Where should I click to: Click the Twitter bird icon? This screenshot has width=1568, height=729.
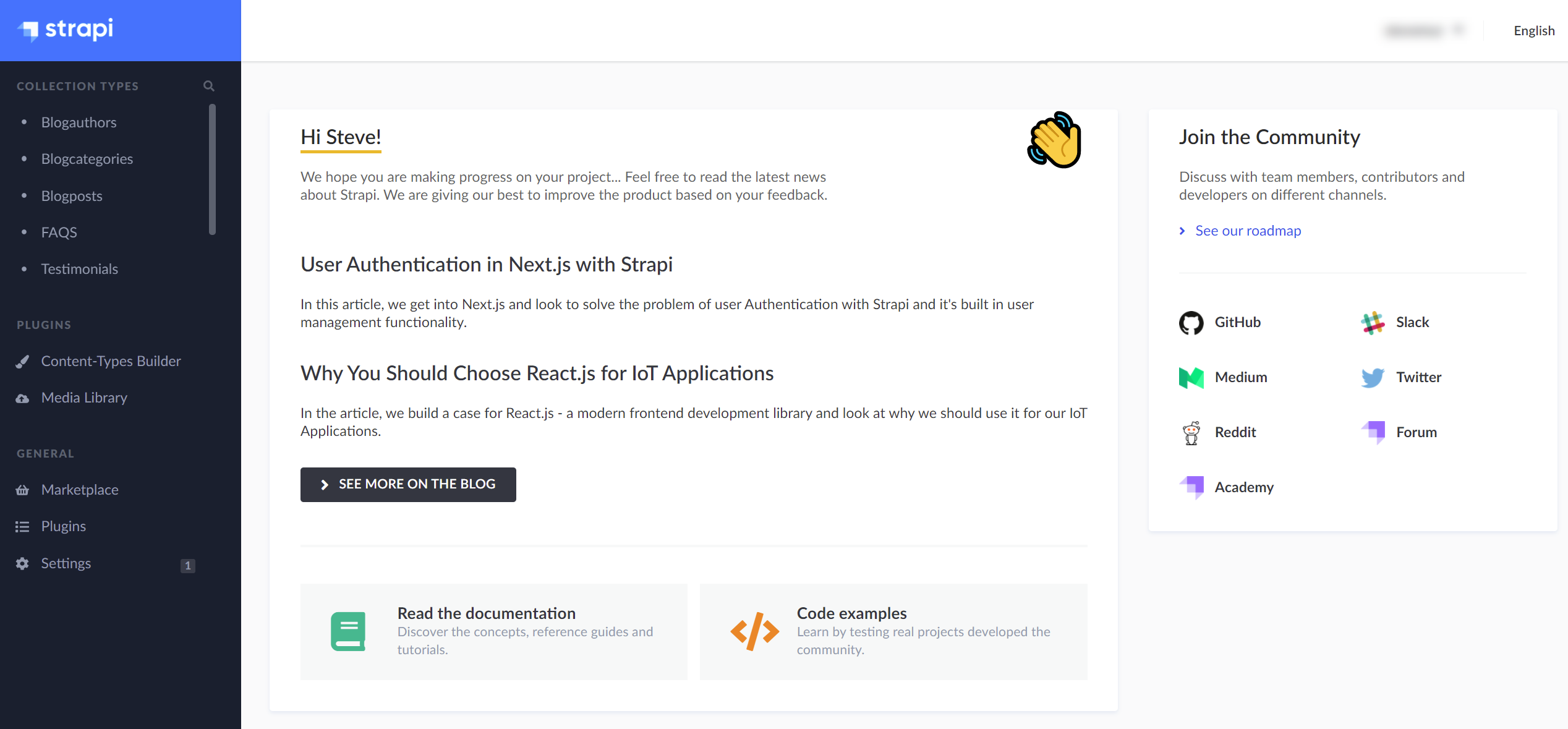pos(1372,378)
